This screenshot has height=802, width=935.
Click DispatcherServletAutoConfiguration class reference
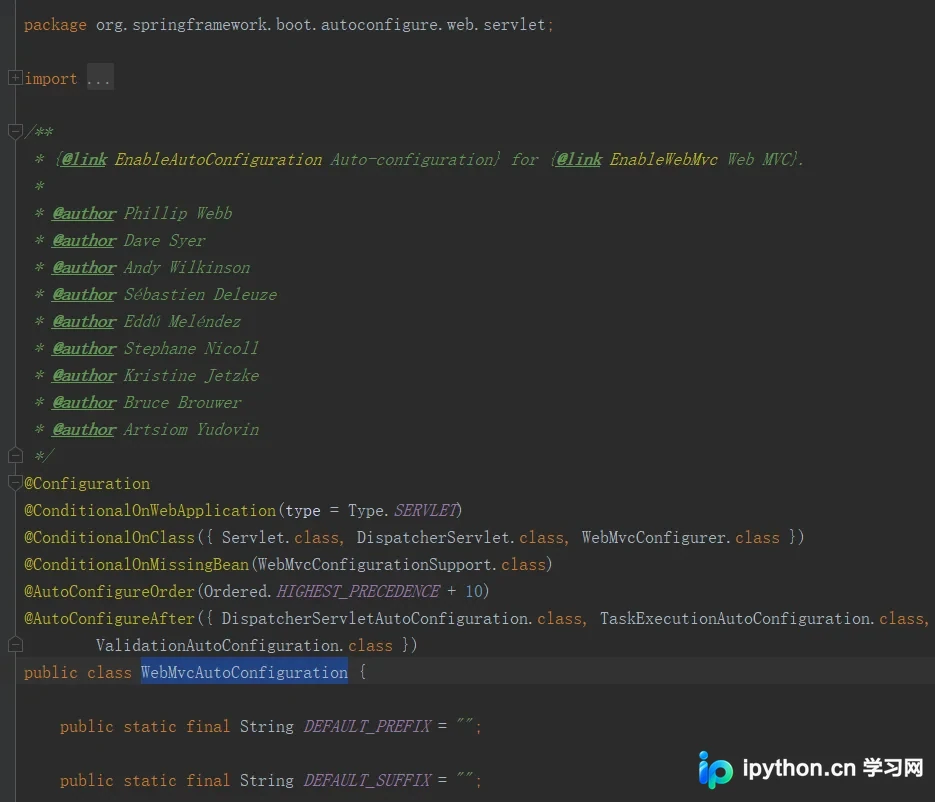click(x=374, y=618)
